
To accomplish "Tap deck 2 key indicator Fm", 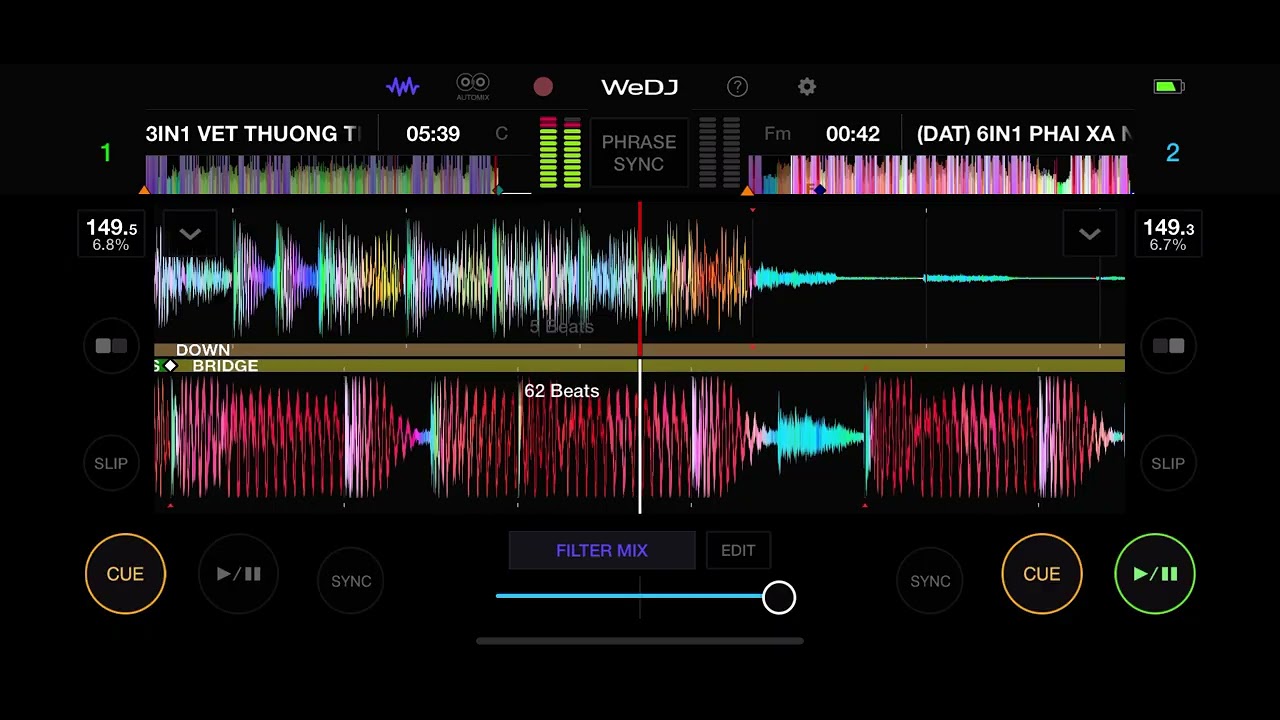I will (x=777, y=134).
